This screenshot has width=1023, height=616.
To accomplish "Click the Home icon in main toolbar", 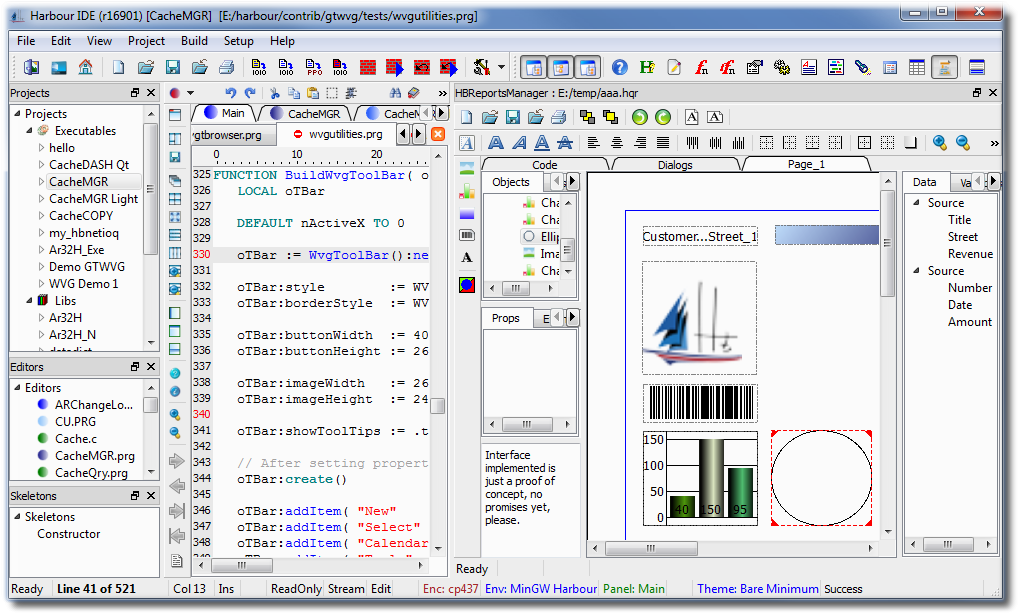I will click(x=85, y=67).
